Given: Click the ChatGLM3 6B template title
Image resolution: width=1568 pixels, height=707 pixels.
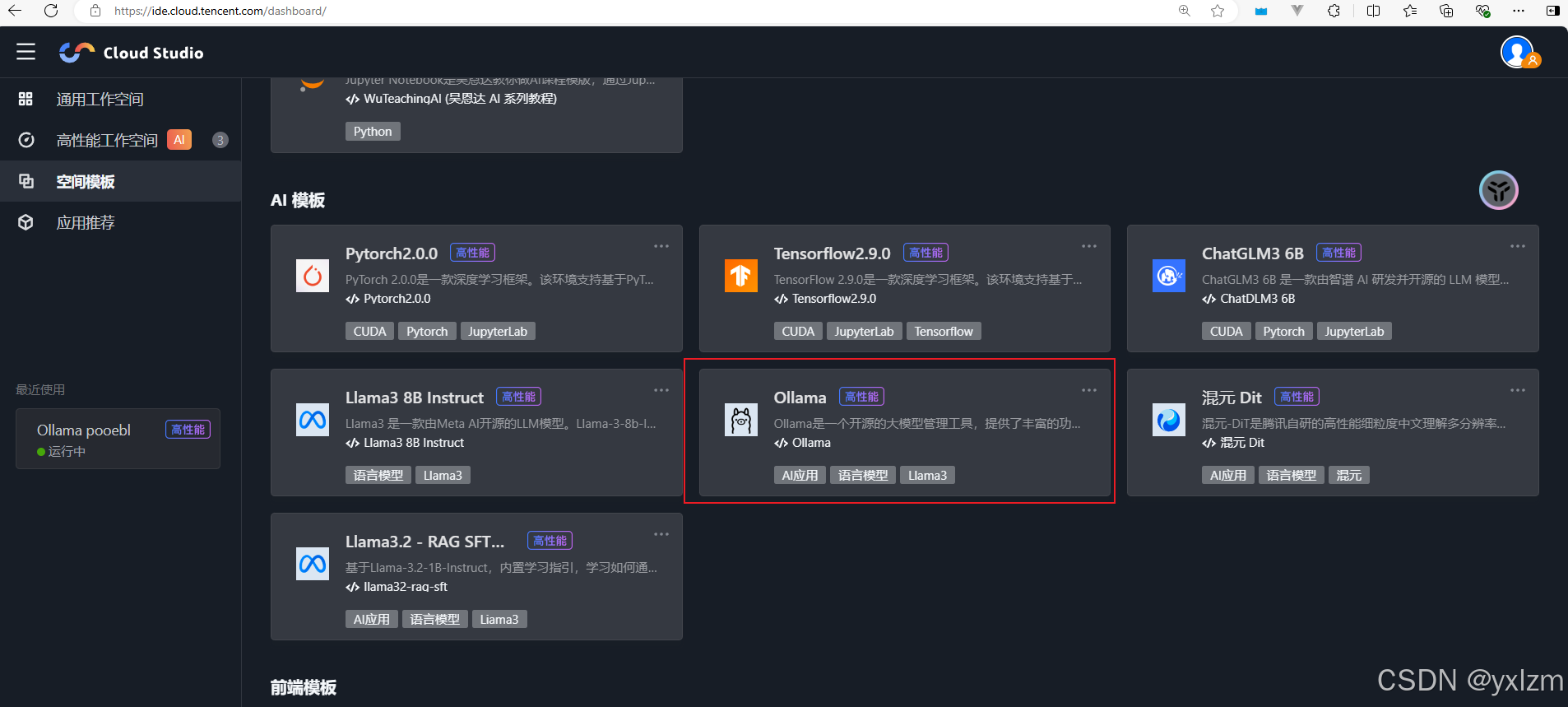Looking at the screenshot, I should coord(1253,253).
